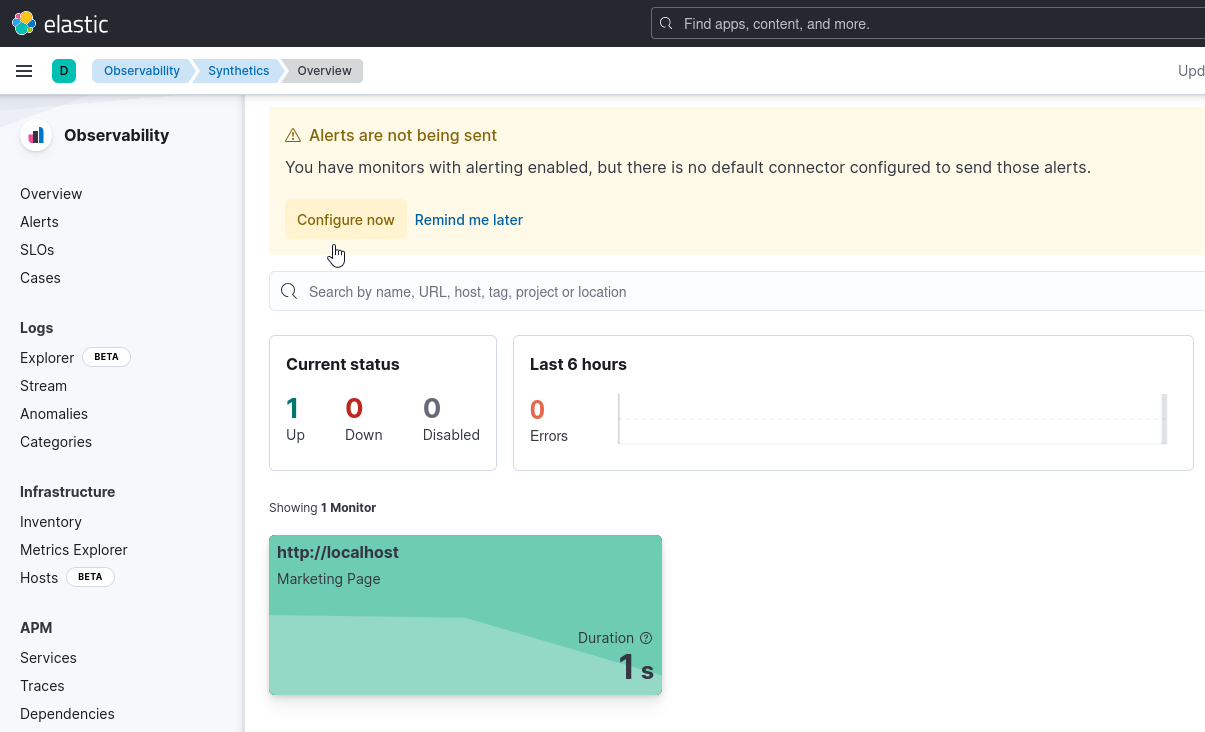Viewport: 1205px width, 732px height.
Task: Click the Overview breadcrumb
Action: pyautogui.click(x=324, y=71)
